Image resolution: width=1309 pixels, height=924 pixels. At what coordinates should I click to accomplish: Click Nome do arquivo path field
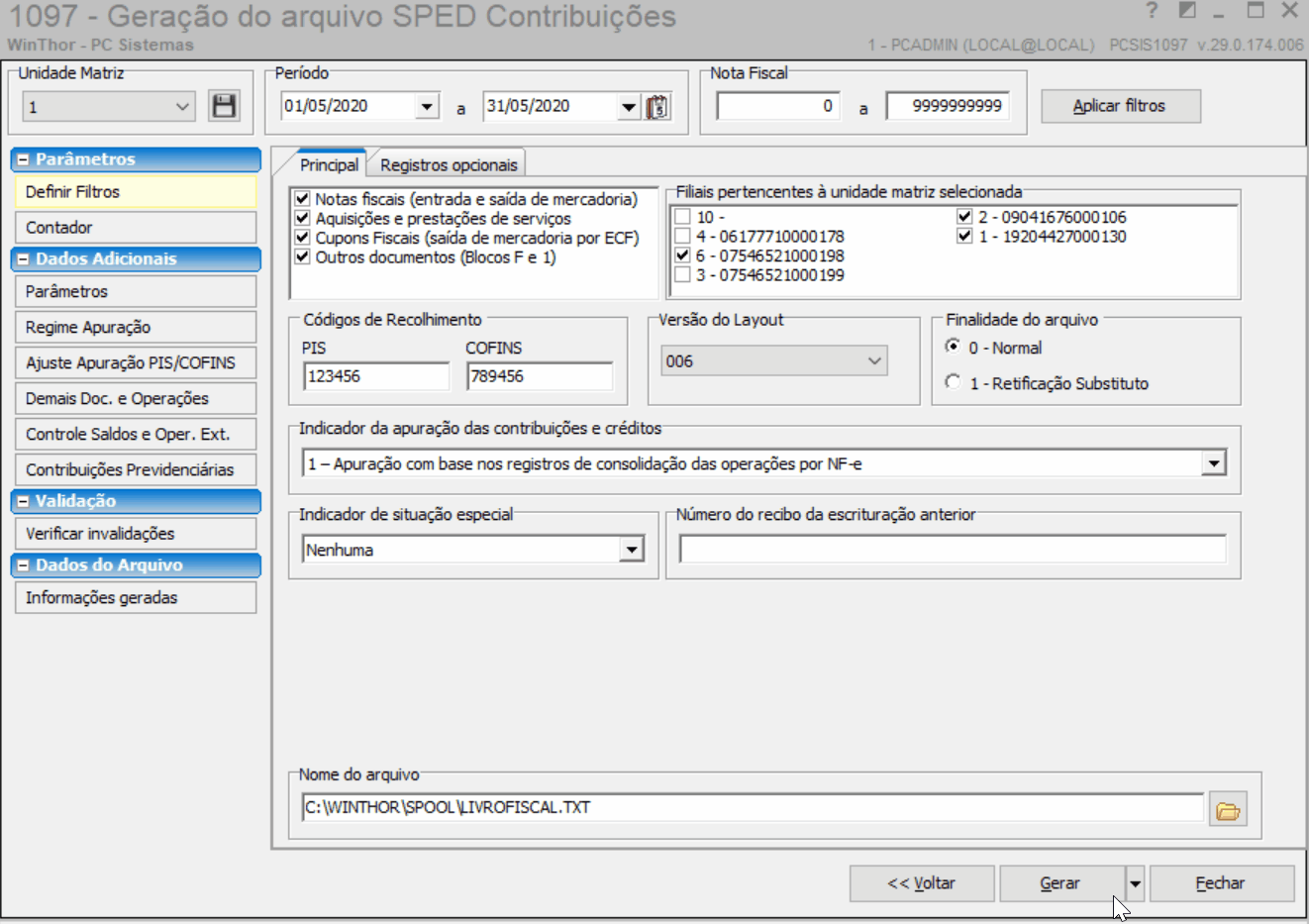(753, 807)
